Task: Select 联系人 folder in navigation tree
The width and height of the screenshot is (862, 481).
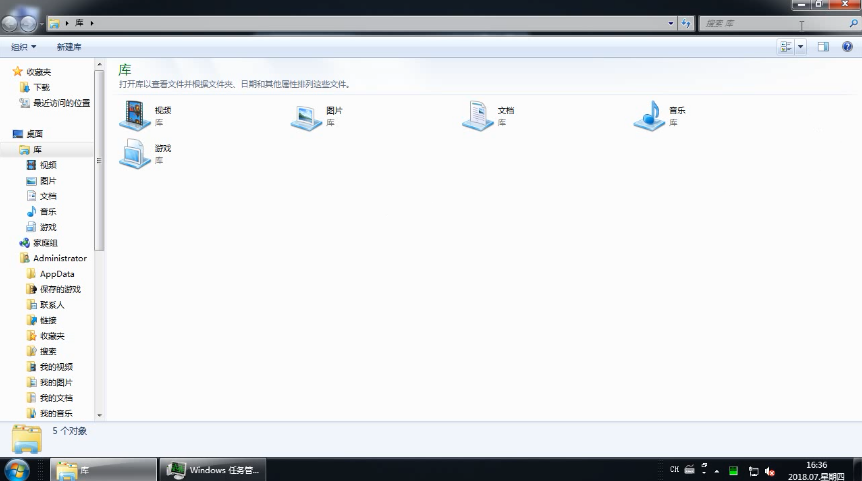Action: click(x=45, y=305)
